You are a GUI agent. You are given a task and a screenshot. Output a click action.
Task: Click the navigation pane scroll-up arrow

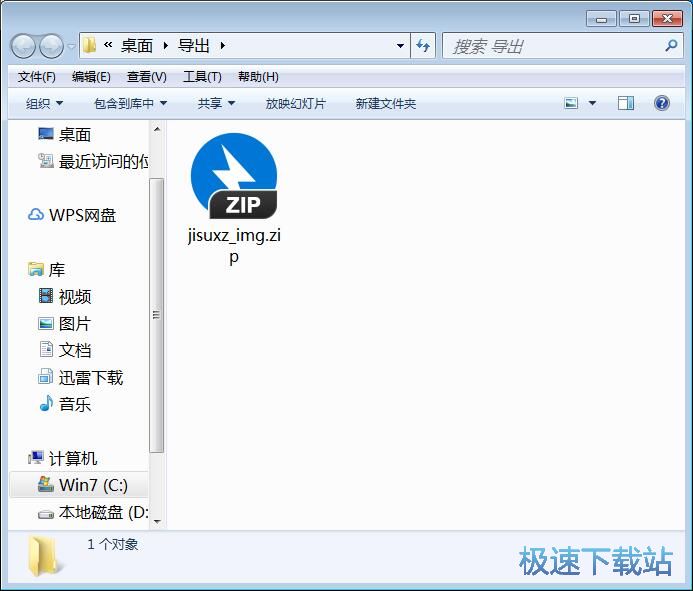click(157, 130)
